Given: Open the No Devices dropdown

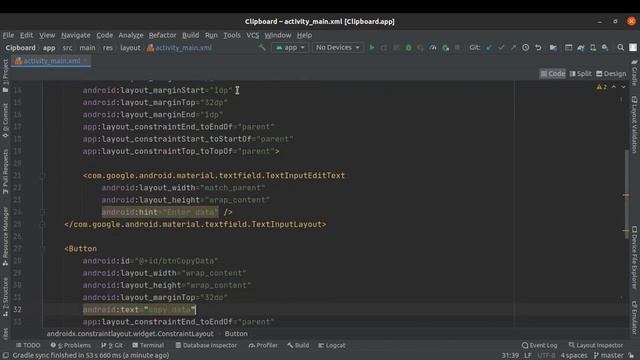Looking at the screenshot, I should coord(338,48).
